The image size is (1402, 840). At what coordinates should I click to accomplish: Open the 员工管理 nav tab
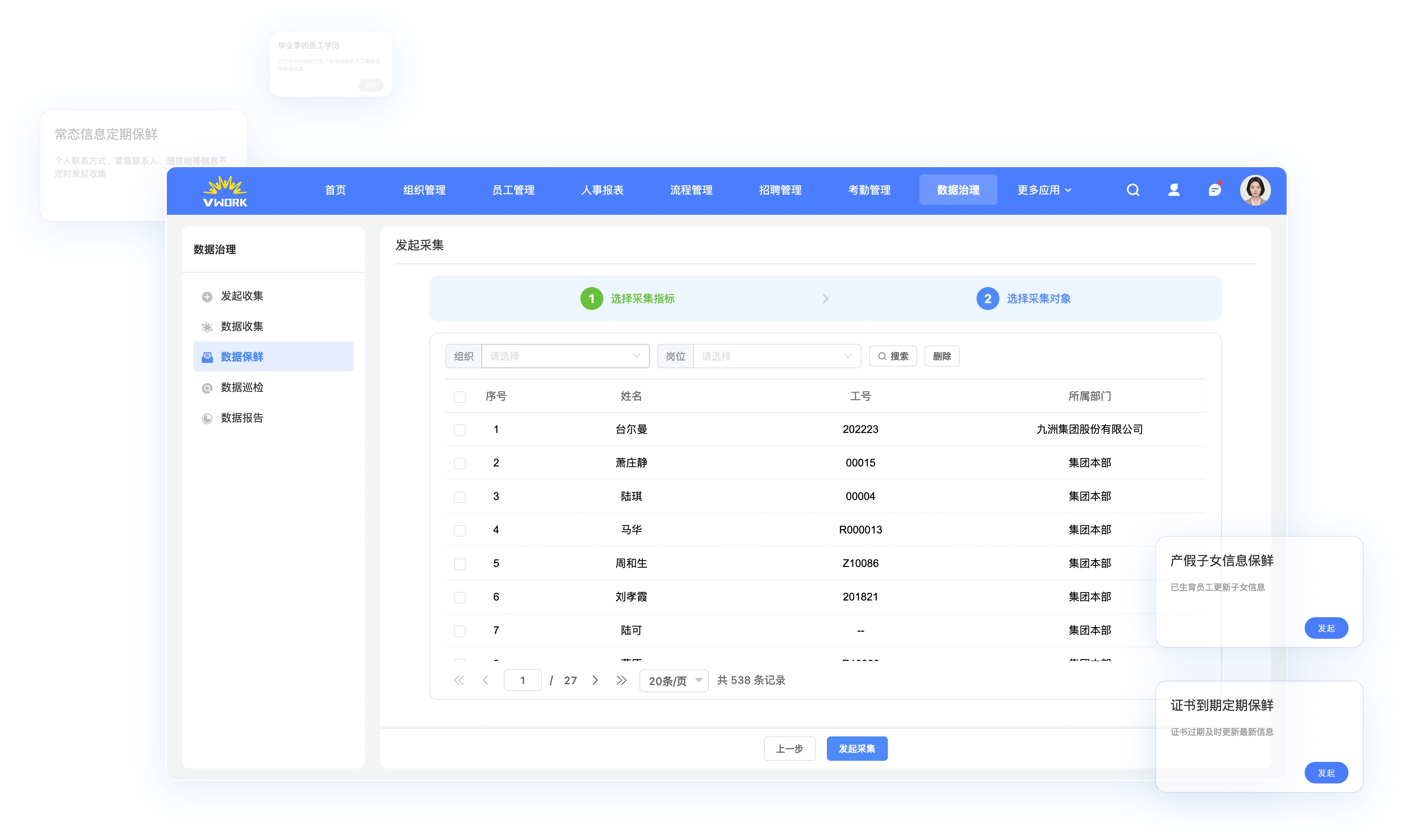pos(513,190)
